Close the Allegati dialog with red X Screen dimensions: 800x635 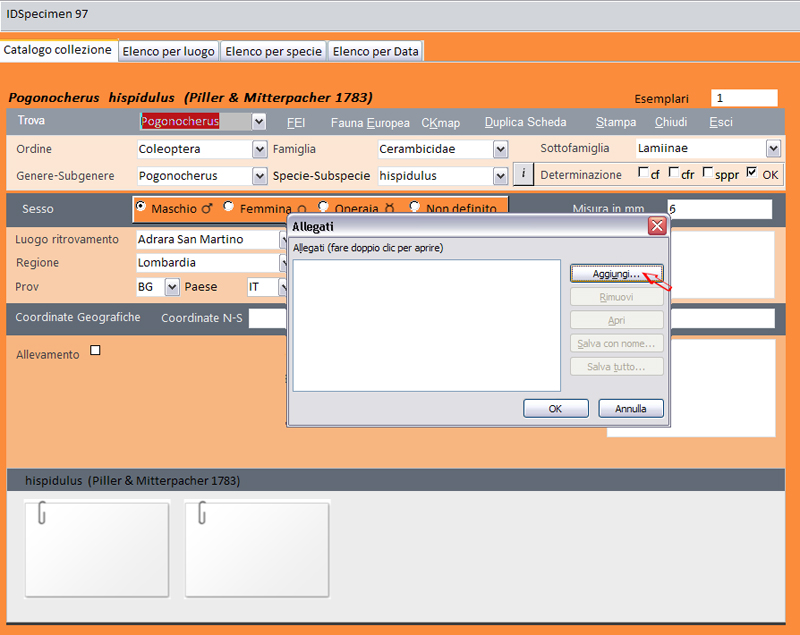pos(657,226)
